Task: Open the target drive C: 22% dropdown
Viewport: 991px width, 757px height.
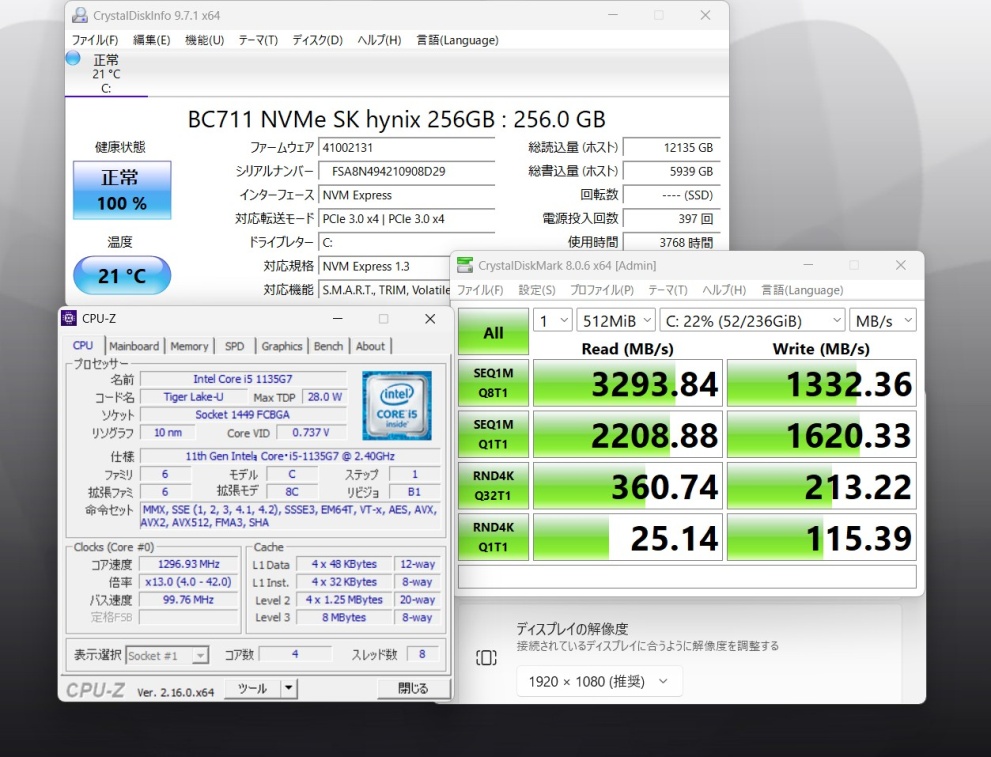Action: coord(752,320)
